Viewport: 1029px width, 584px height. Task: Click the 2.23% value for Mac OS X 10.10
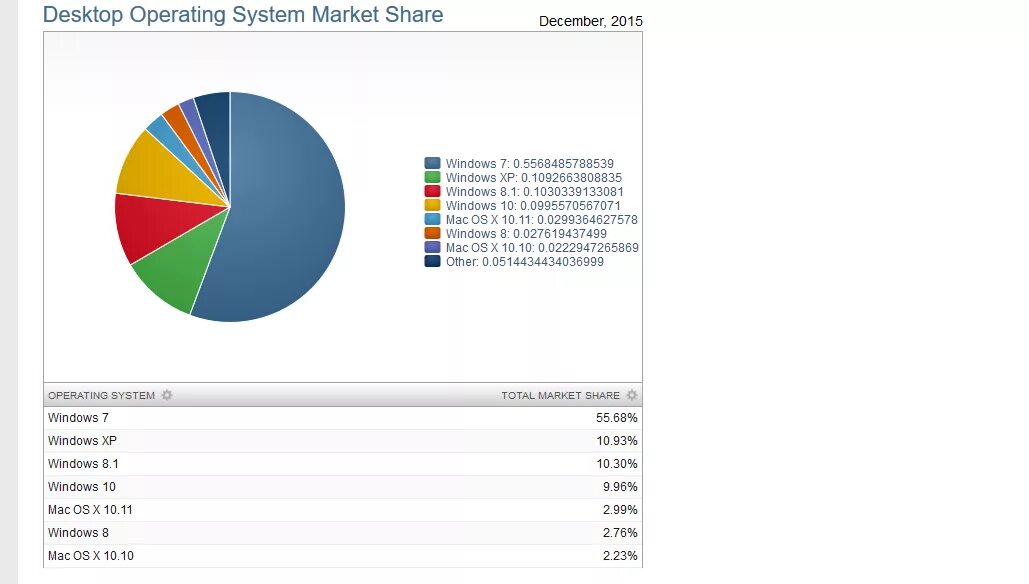point(620,556)
